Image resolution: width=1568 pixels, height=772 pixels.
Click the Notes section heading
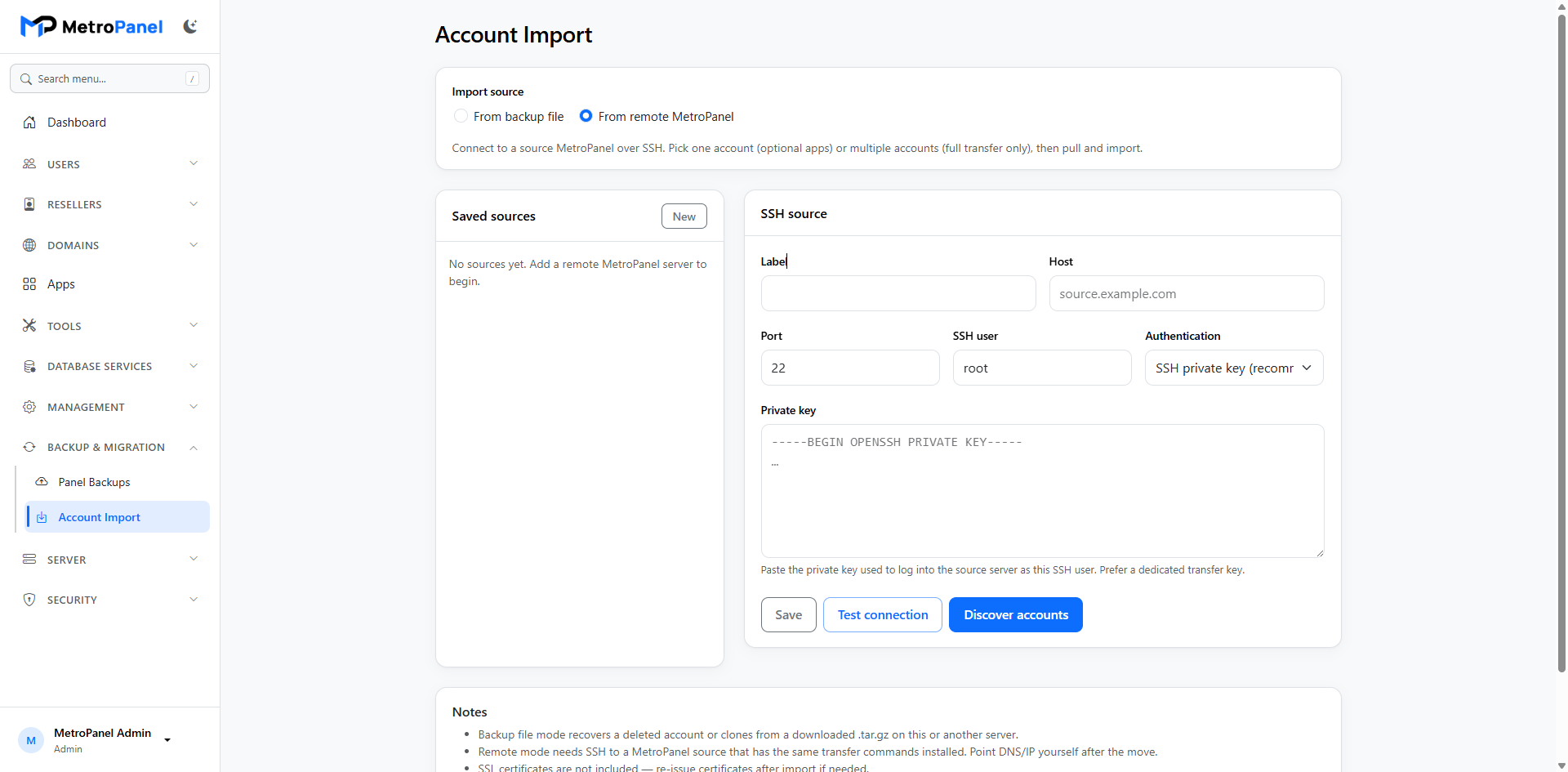470,712
